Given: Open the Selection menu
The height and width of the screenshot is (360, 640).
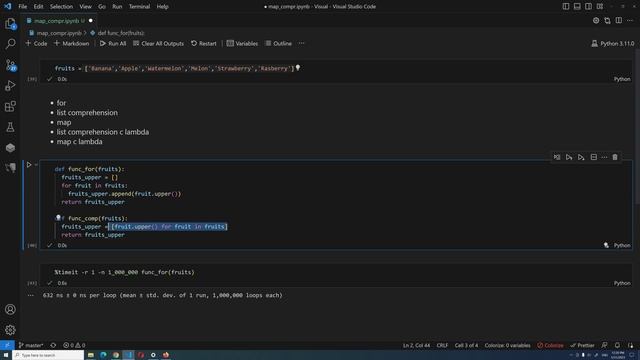Looking at the screenshot, I should pos(61,7).
